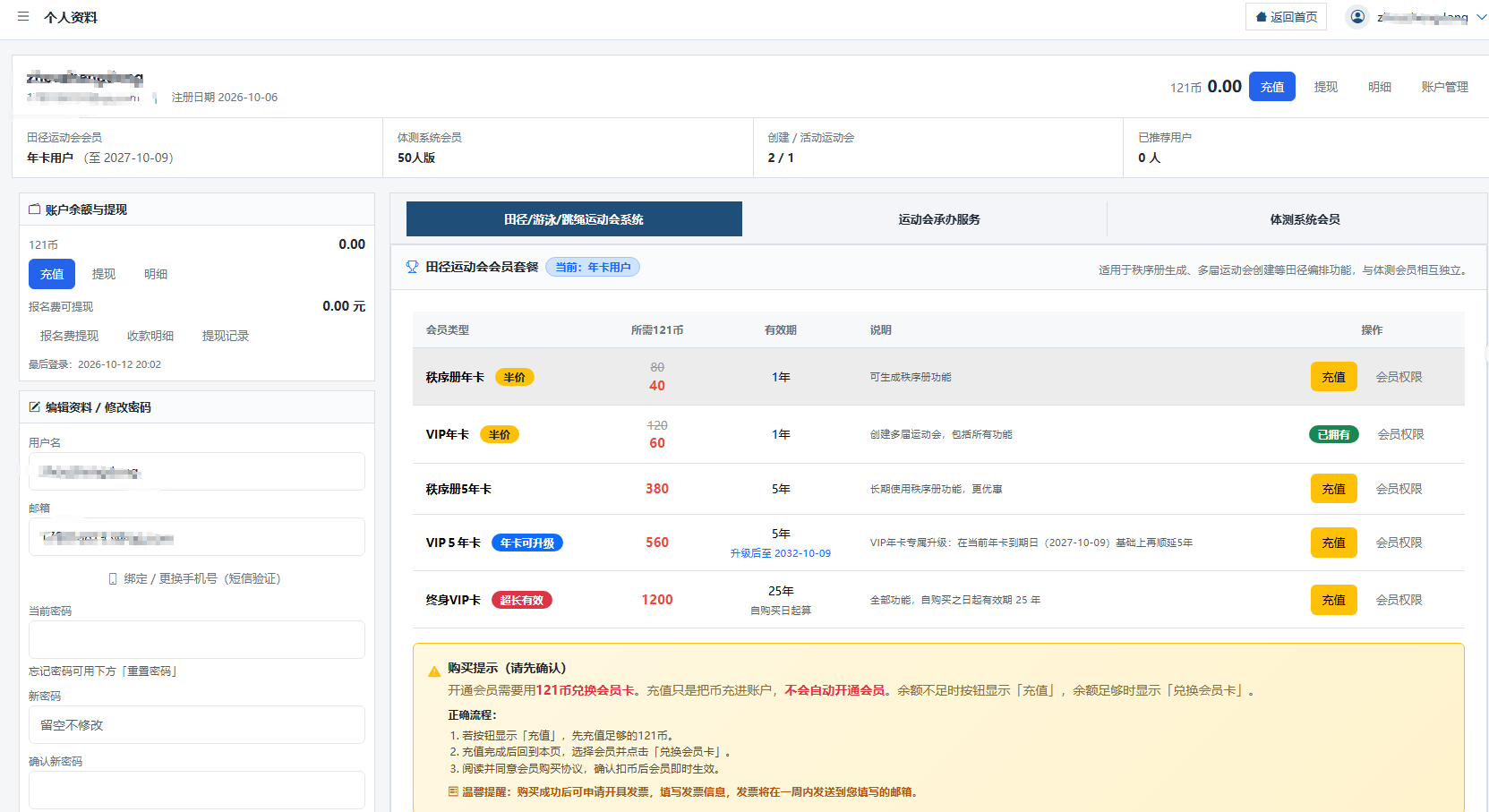
Task: Open 收款明细 link
Action: [x=150, y=336]
